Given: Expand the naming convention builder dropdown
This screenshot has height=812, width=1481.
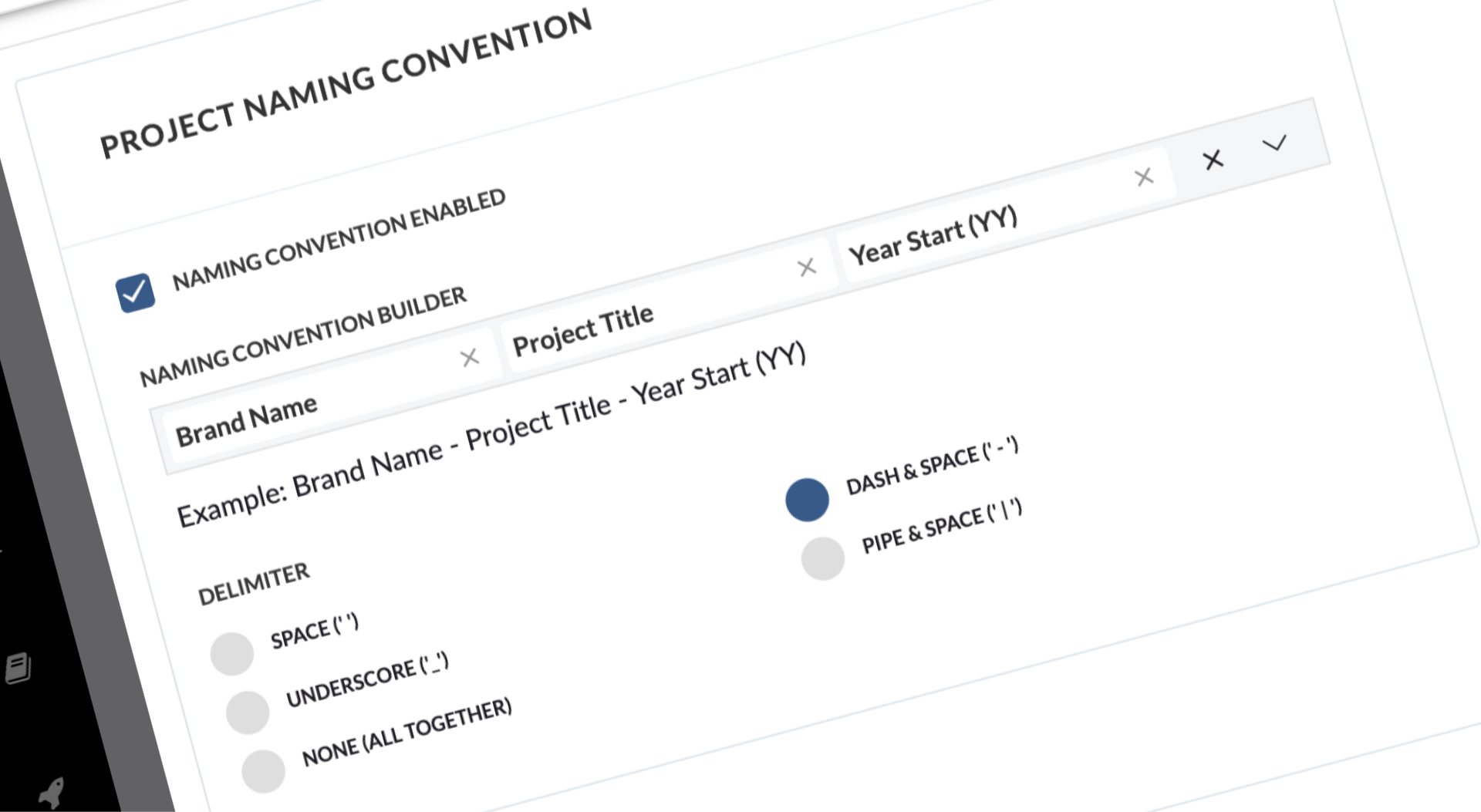Looking at the screenshot, I should (1274, 143).
